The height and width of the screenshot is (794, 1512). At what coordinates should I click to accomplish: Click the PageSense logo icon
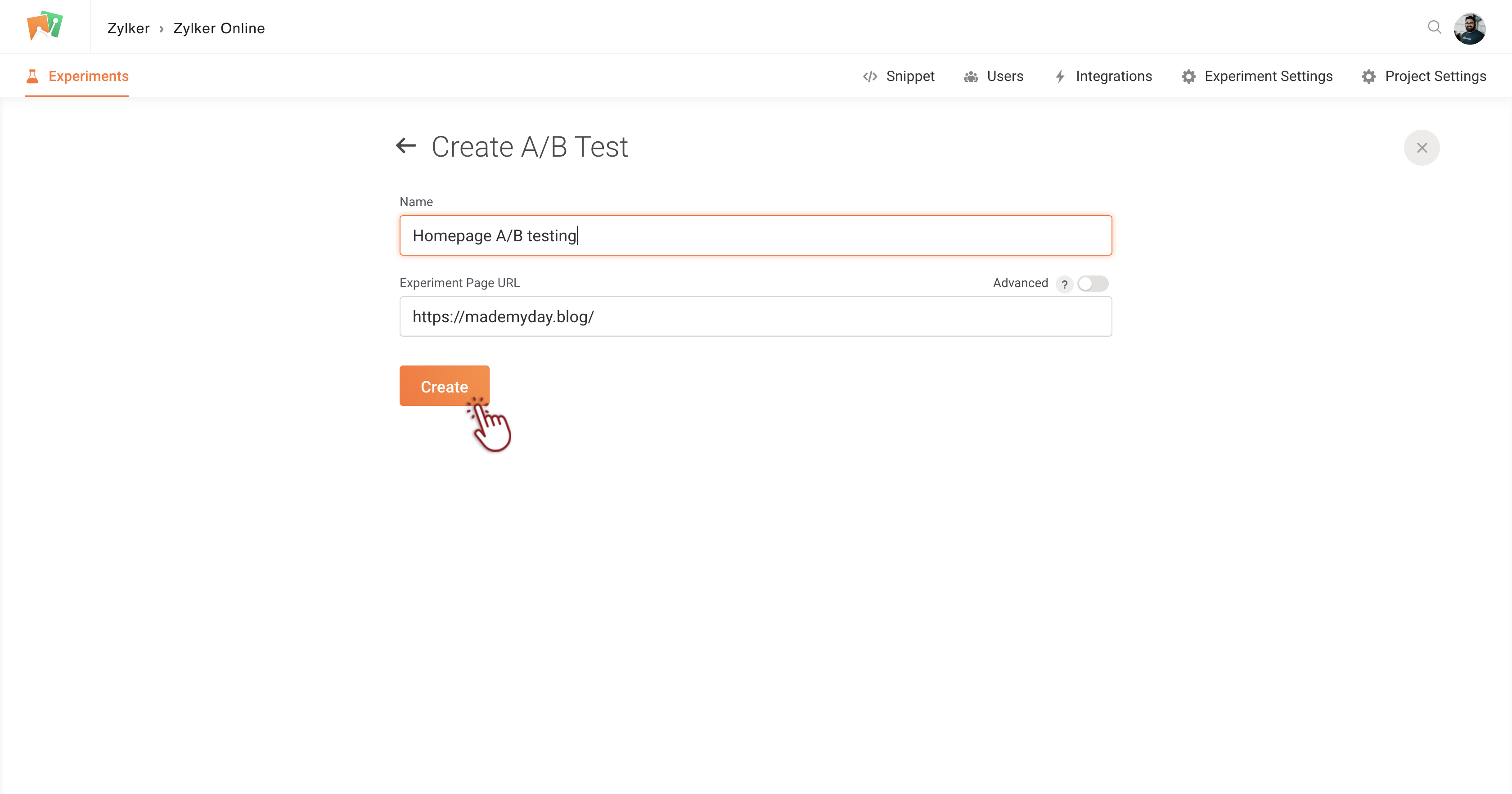(x=45, y=26)
